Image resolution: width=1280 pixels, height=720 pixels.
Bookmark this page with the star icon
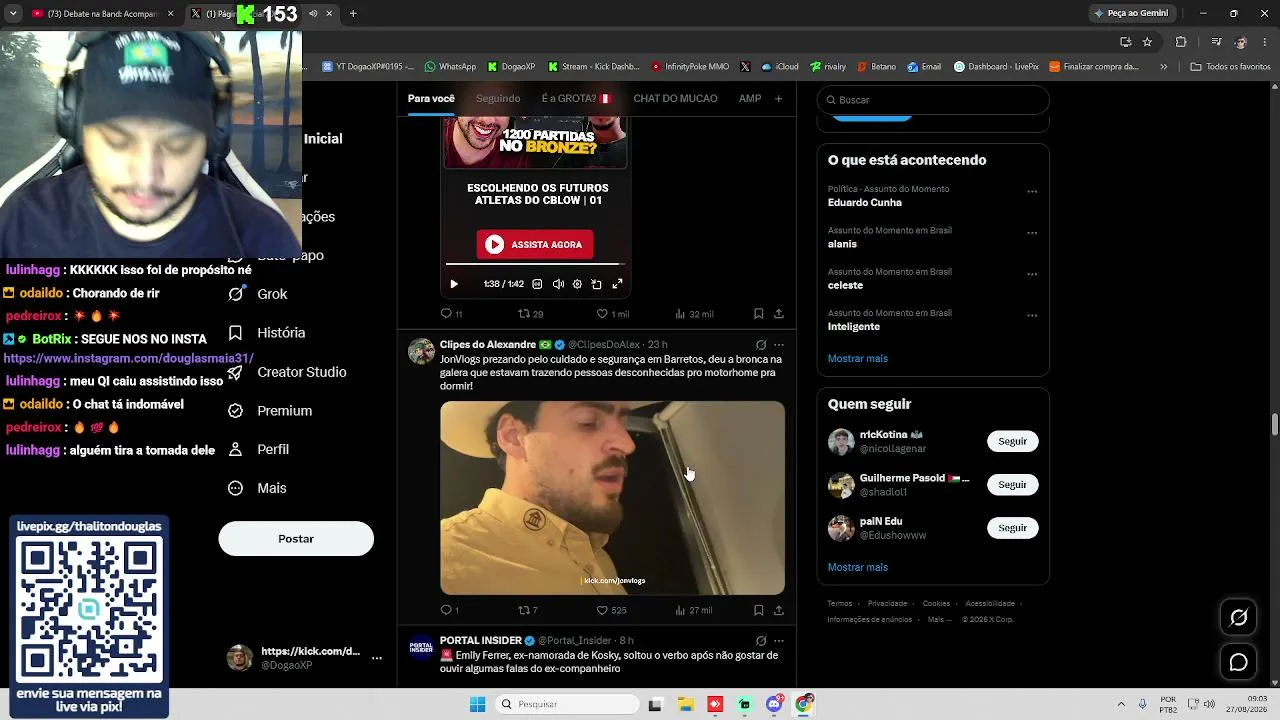[x=1147, y=42]
